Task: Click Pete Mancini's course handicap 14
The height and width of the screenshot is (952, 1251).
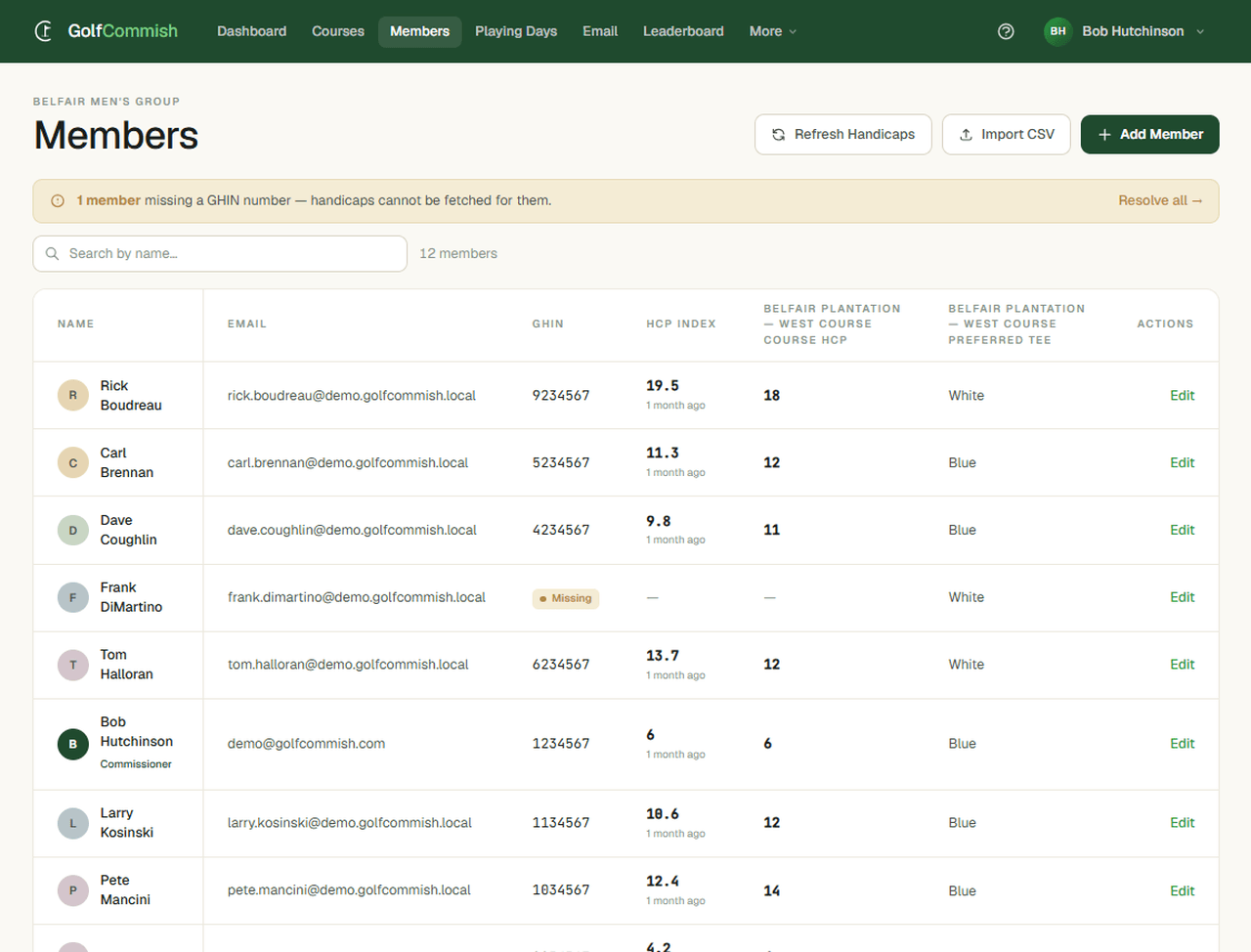Action: [x=772, y=891]
